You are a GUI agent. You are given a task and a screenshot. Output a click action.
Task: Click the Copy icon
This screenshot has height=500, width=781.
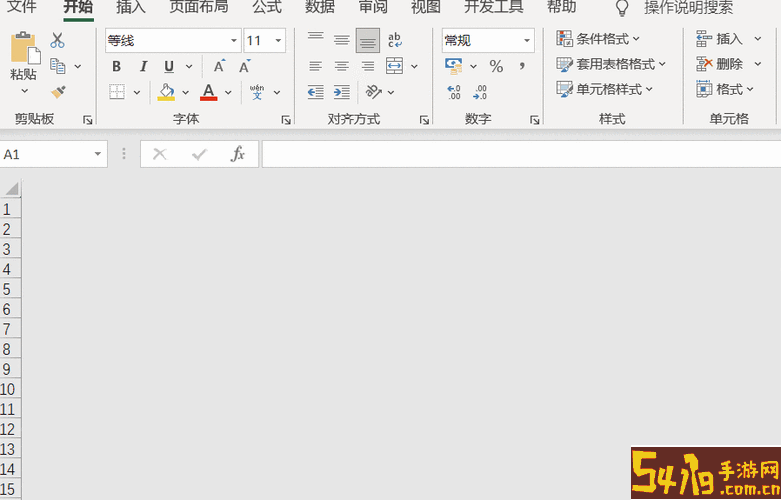[x=58, y=66]
